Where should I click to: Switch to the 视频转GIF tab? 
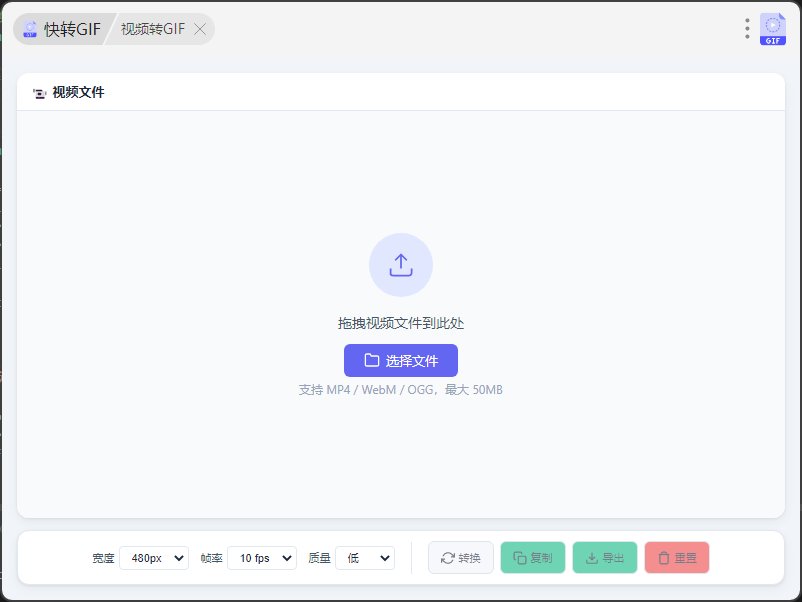pyautogui.click(x=153, y=29)
